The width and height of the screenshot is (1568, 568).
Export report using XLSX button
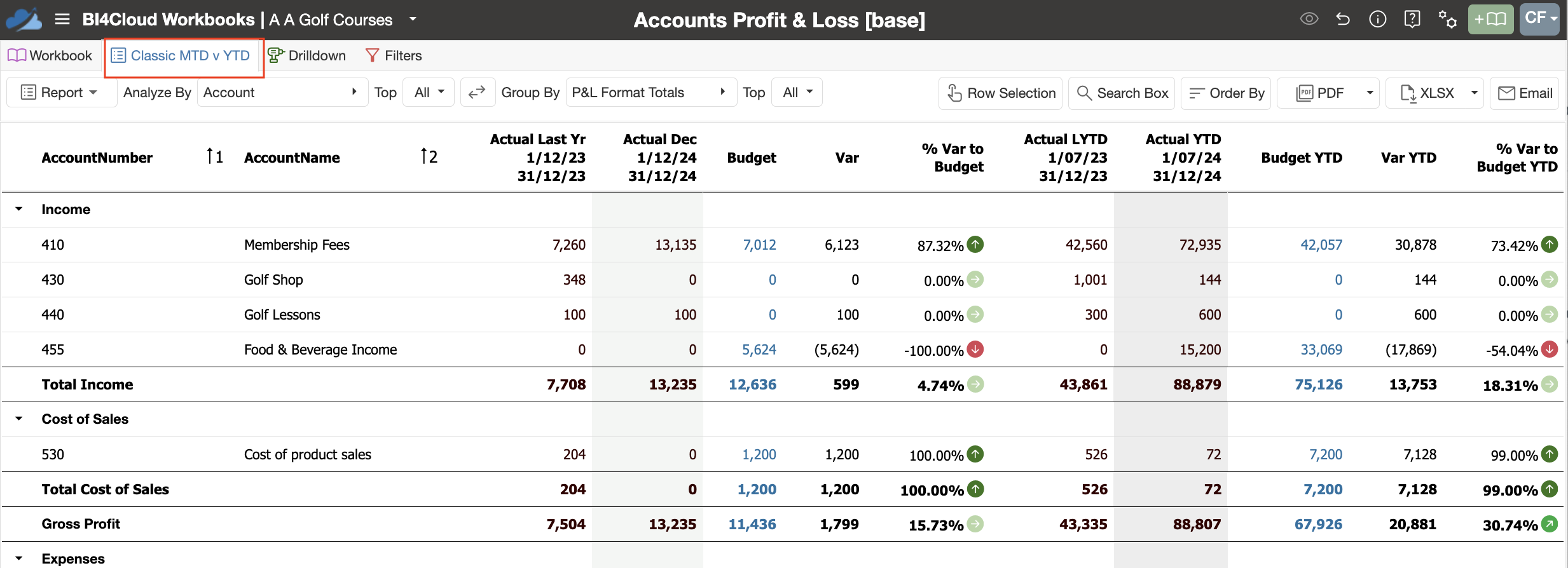1427,93
